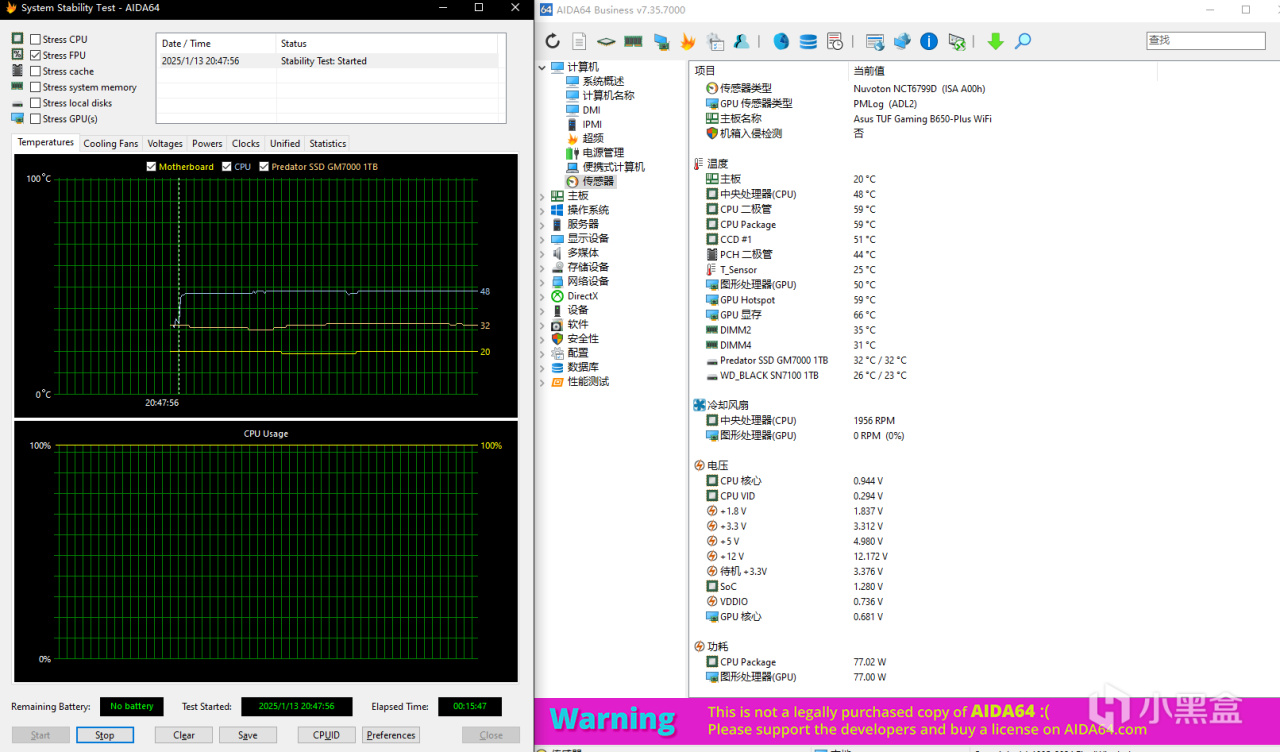Enable the Stress cache checkbox

36,71
